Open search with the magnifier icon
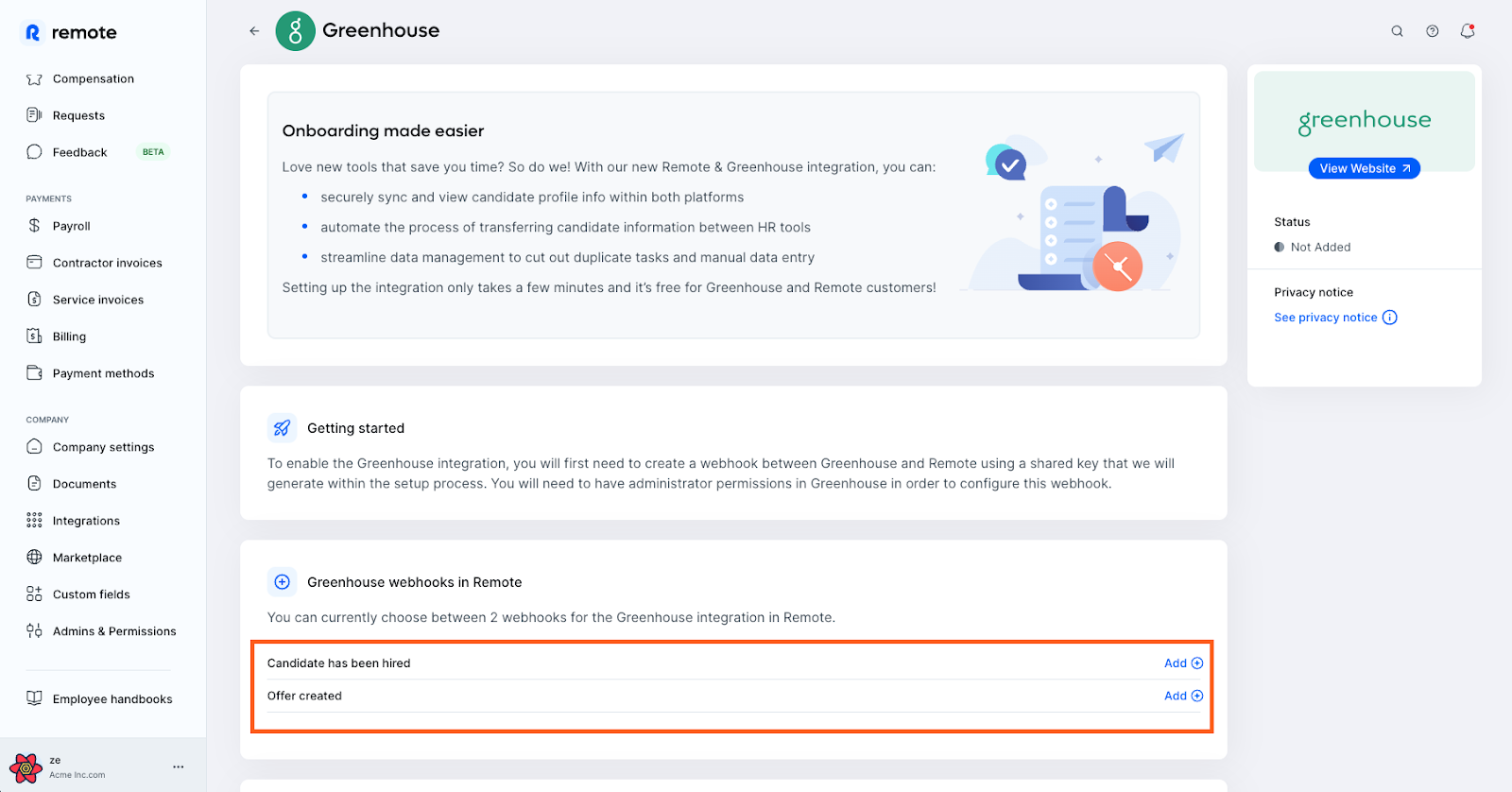Viewport: 1512px width, 792px height. (x=1397, y=31)
